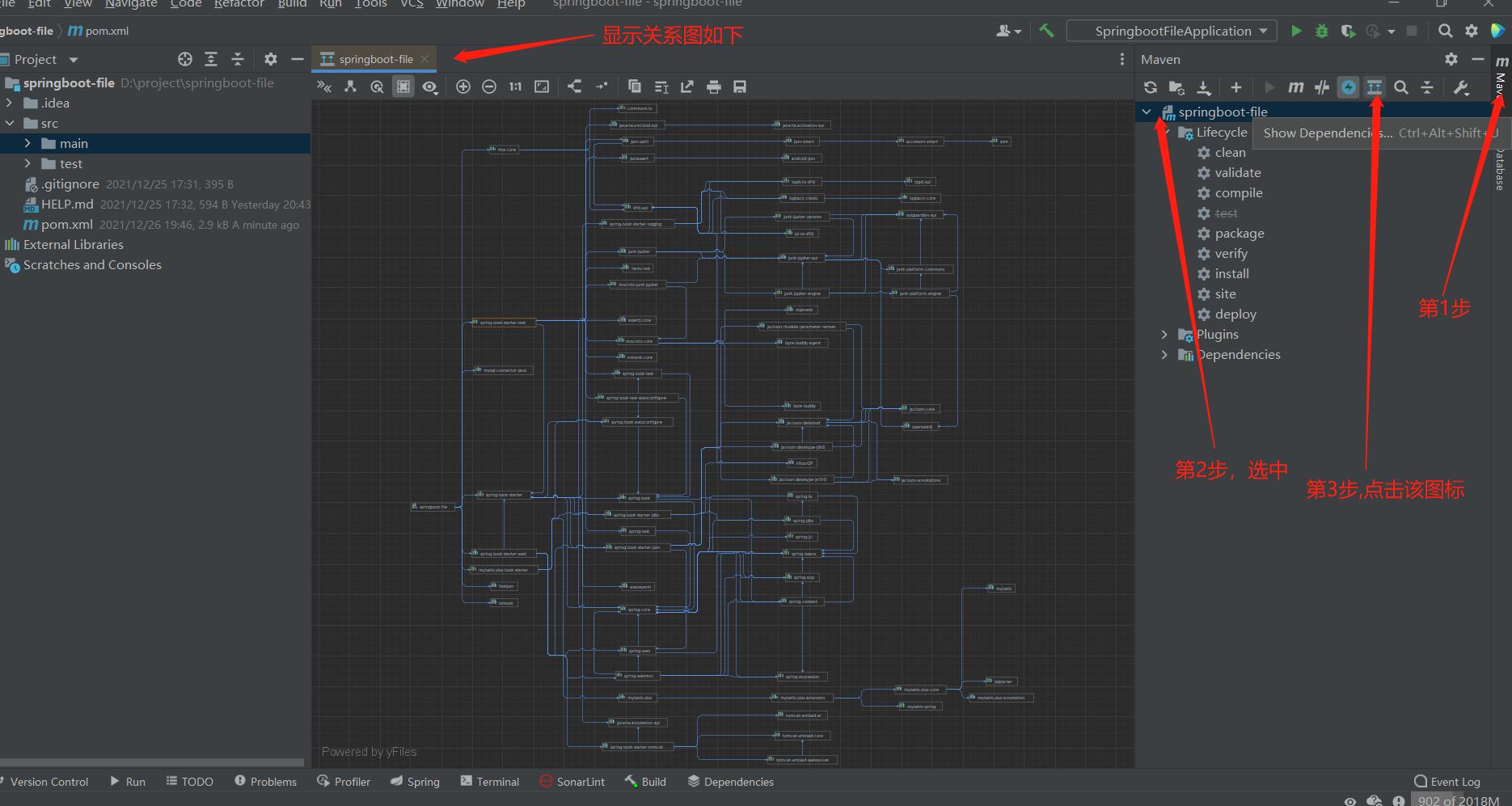Click pom.xml breadcrumb
Viewport: 1512px width, 806px height.
[98, 31]
